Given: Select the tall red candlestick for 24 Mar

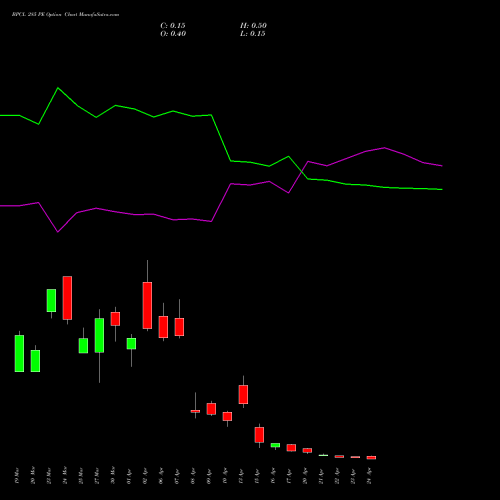Looking at the screenshot, I should [67, 298].
